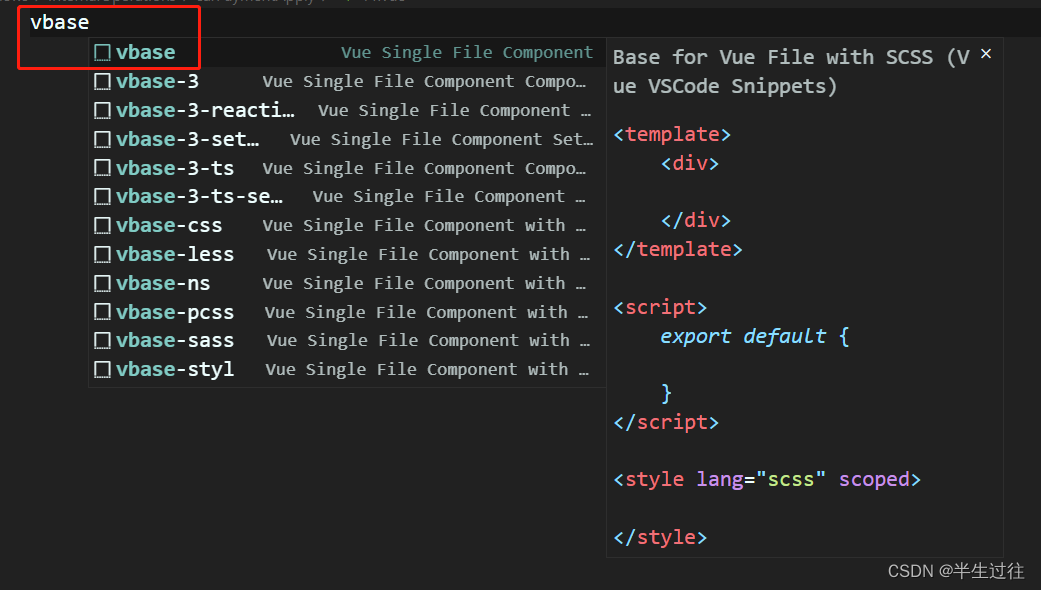
Task: Click the closing </template> tag in preview
Action: tap(678, 250)
